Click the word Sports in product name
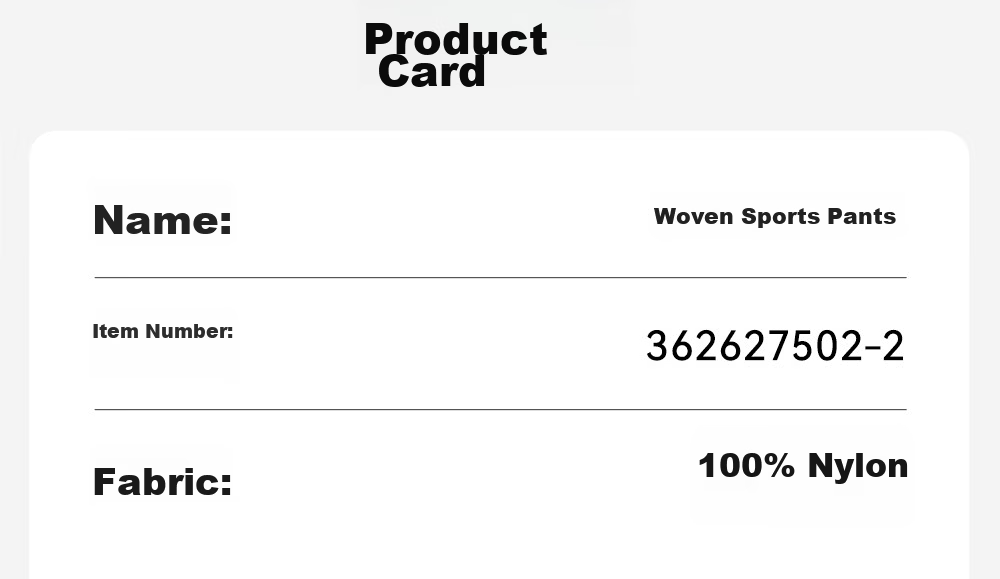 [x=781, y=217]
